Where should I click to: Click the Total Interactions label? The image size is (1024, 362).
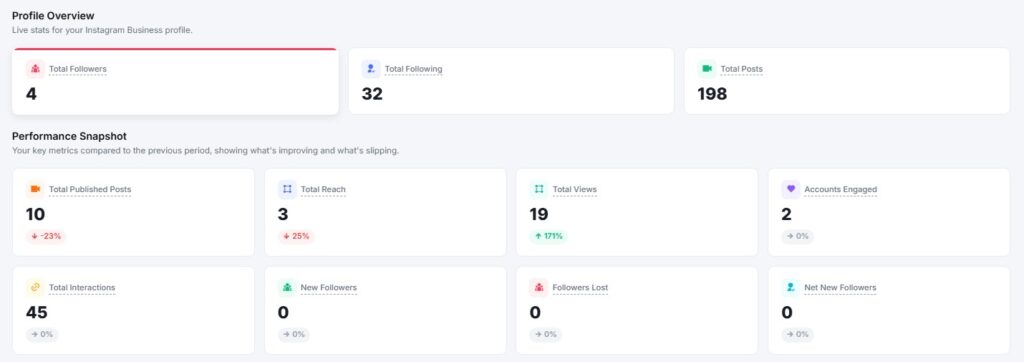tap(82, 288)
